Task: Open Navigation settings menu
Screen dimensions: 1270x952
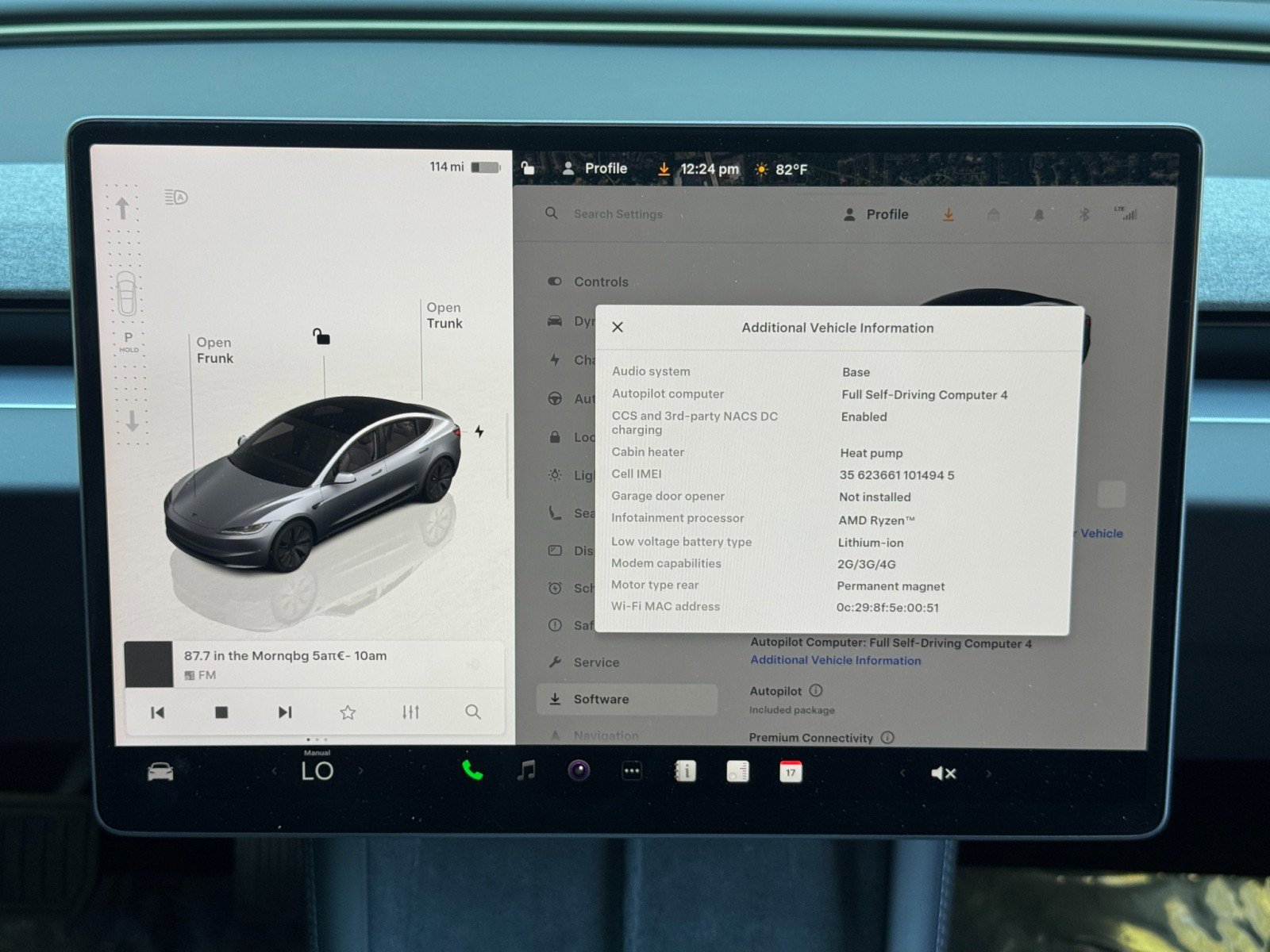Action: (595, 735)
